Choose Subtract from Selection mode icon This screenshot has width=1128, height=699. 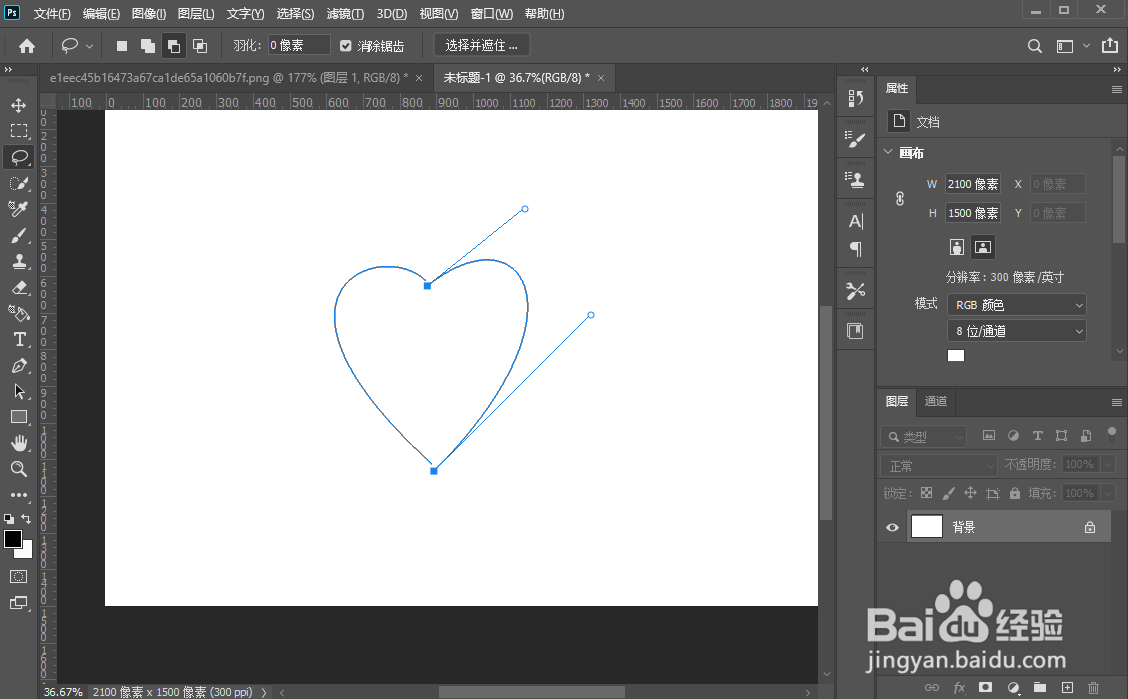click(x=173, y=46)
